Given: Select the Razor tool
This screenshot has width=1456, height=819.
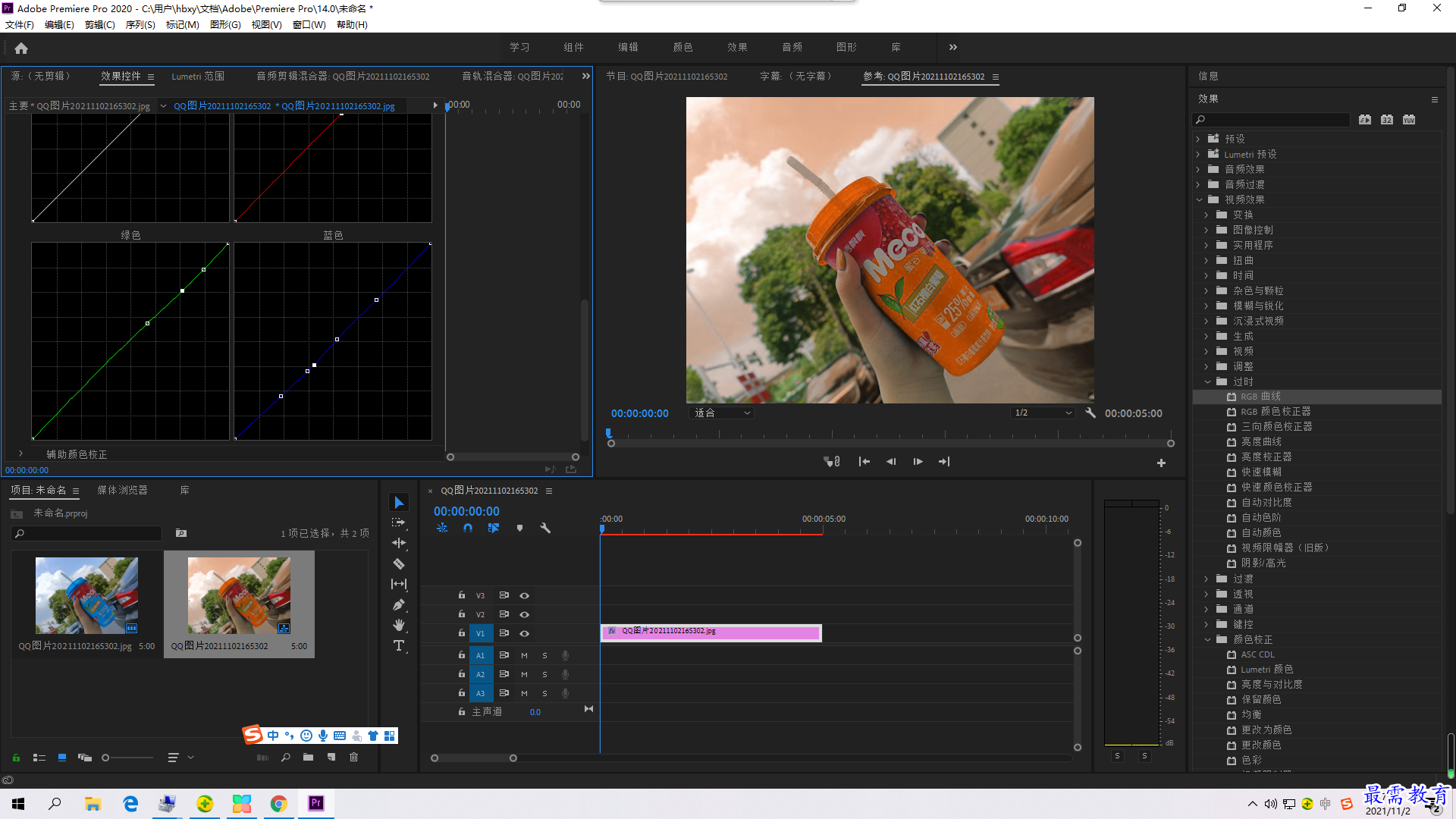Looking at the screenshot, I should 399,563.
